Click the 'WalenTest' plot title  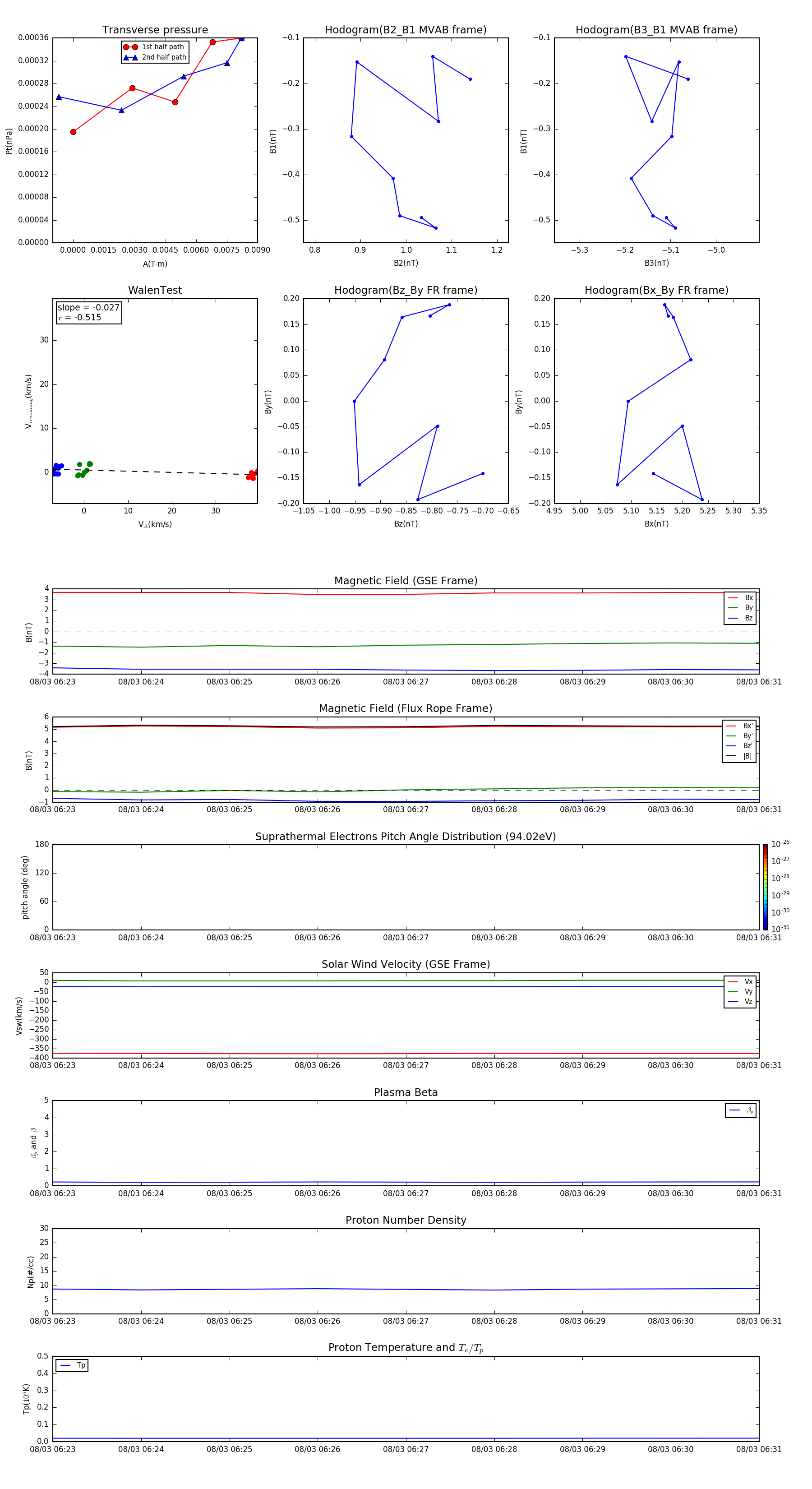pos(155,290)
